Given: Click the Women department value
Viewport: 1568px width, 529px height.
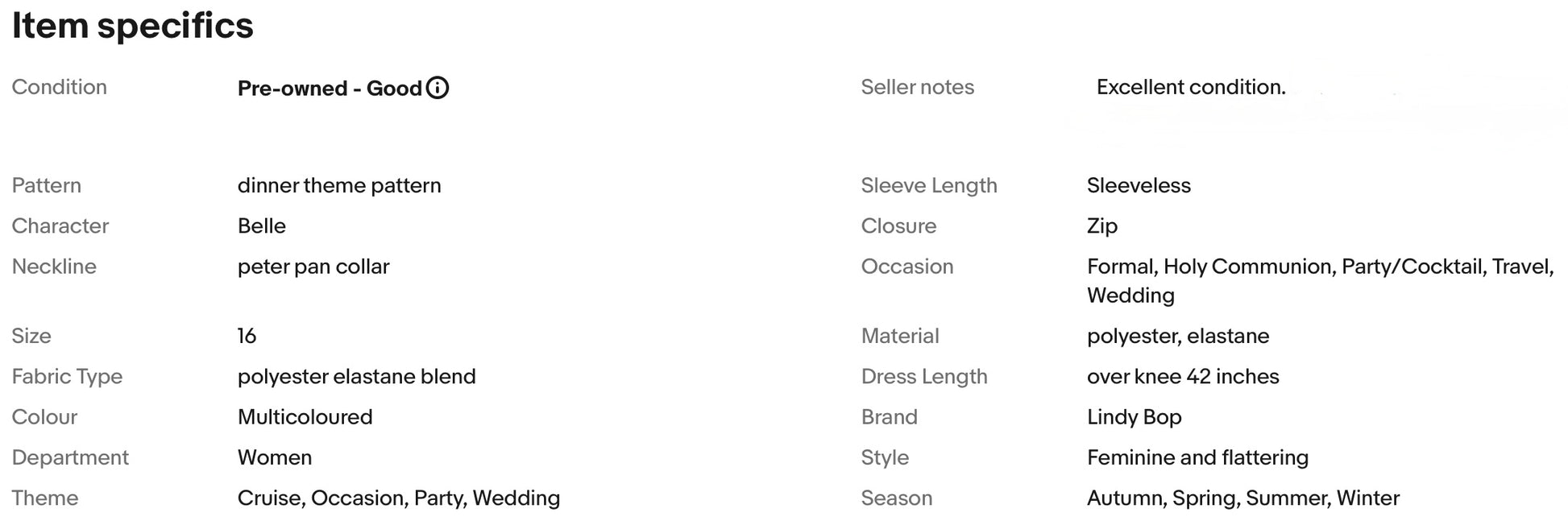Looking at the screenshot, I should 275,457.
